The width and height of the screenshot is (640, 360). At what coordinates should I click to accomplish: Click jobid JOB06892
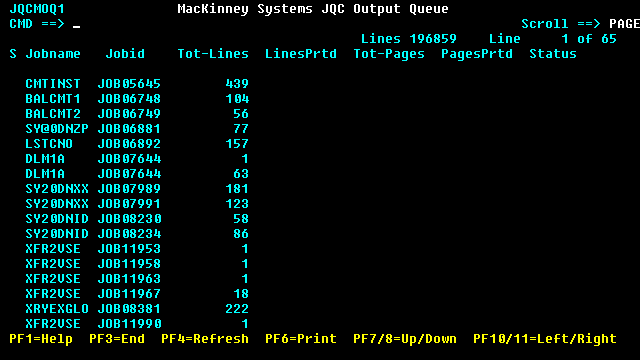pos(129,144)
